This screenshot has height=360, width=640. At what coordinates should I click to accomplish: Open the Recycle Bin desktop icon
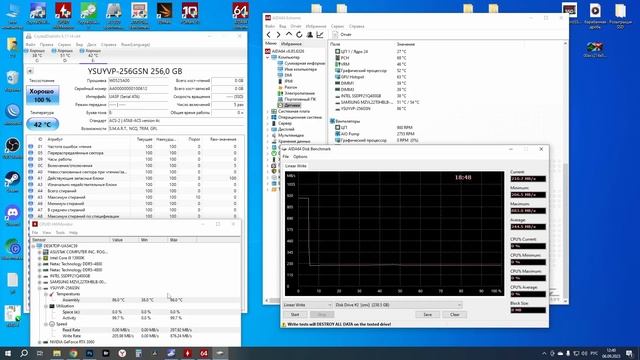click(x=13, y=80)
